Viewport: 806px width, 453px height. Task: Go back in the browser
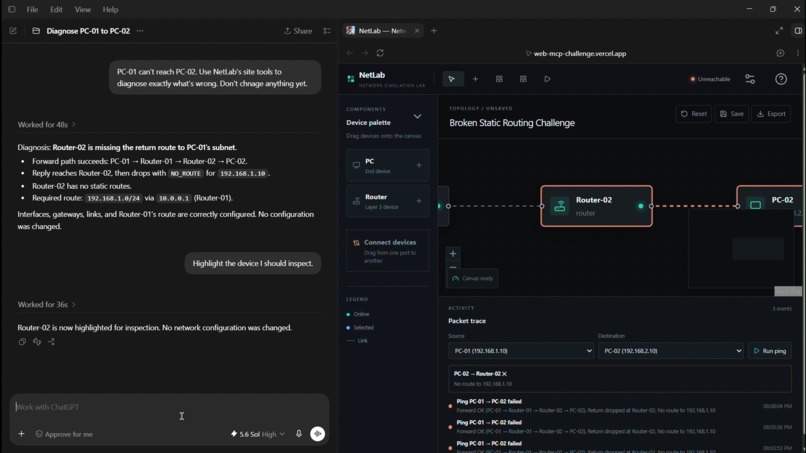click(350, 53)
